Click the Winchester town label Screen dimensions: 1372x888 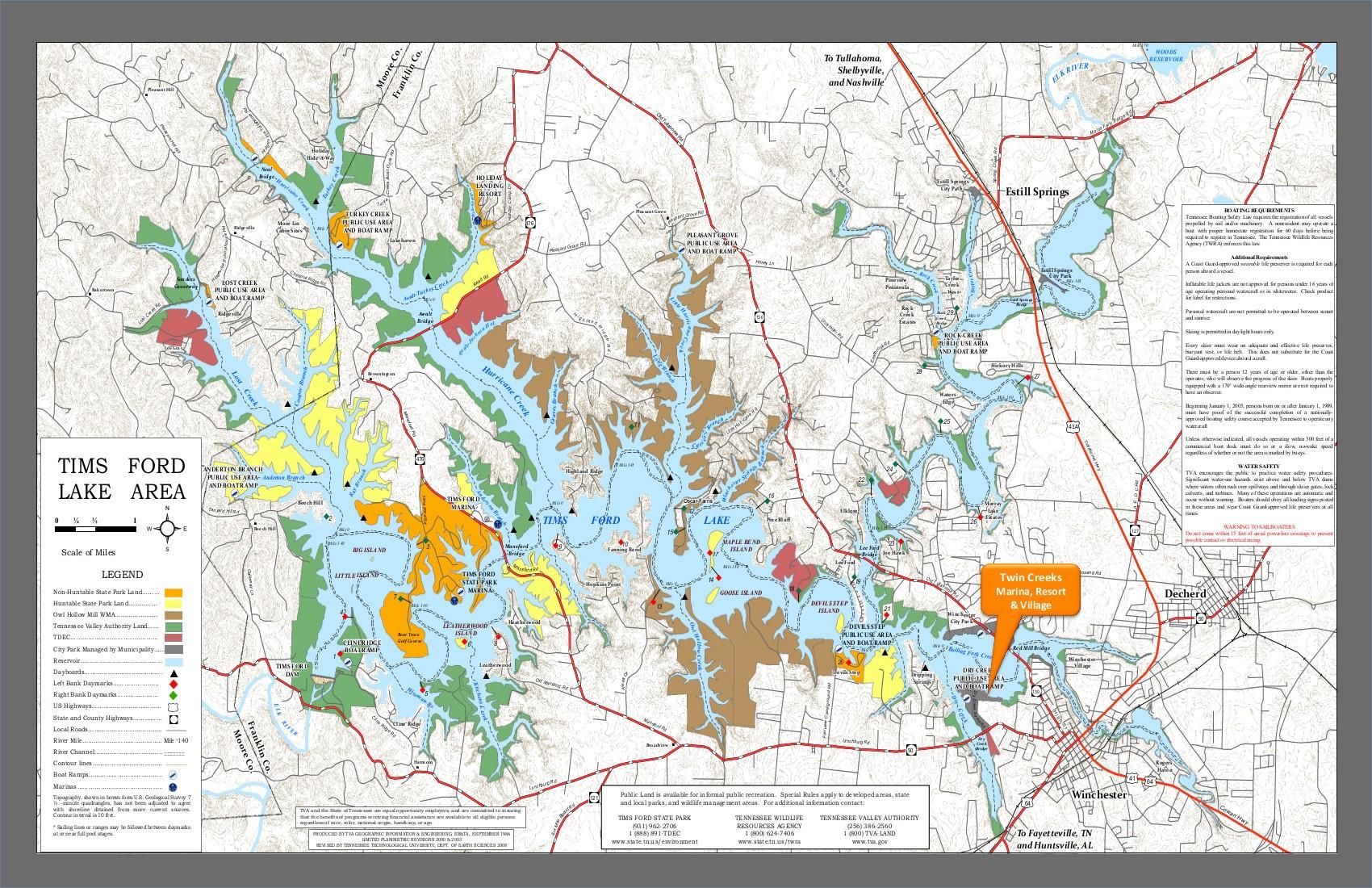tap(1098, 795)
